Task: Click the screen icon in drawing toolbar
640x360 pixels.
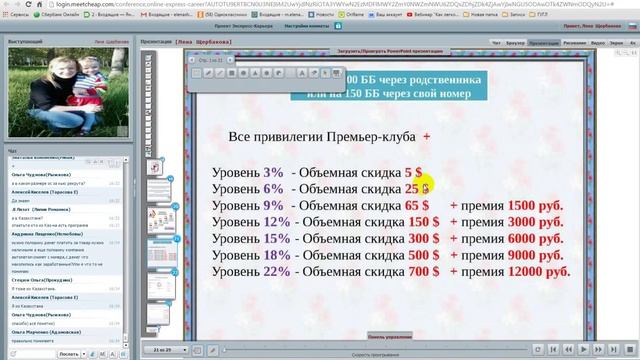Action: pyautogui.click(x=337, y=73)
